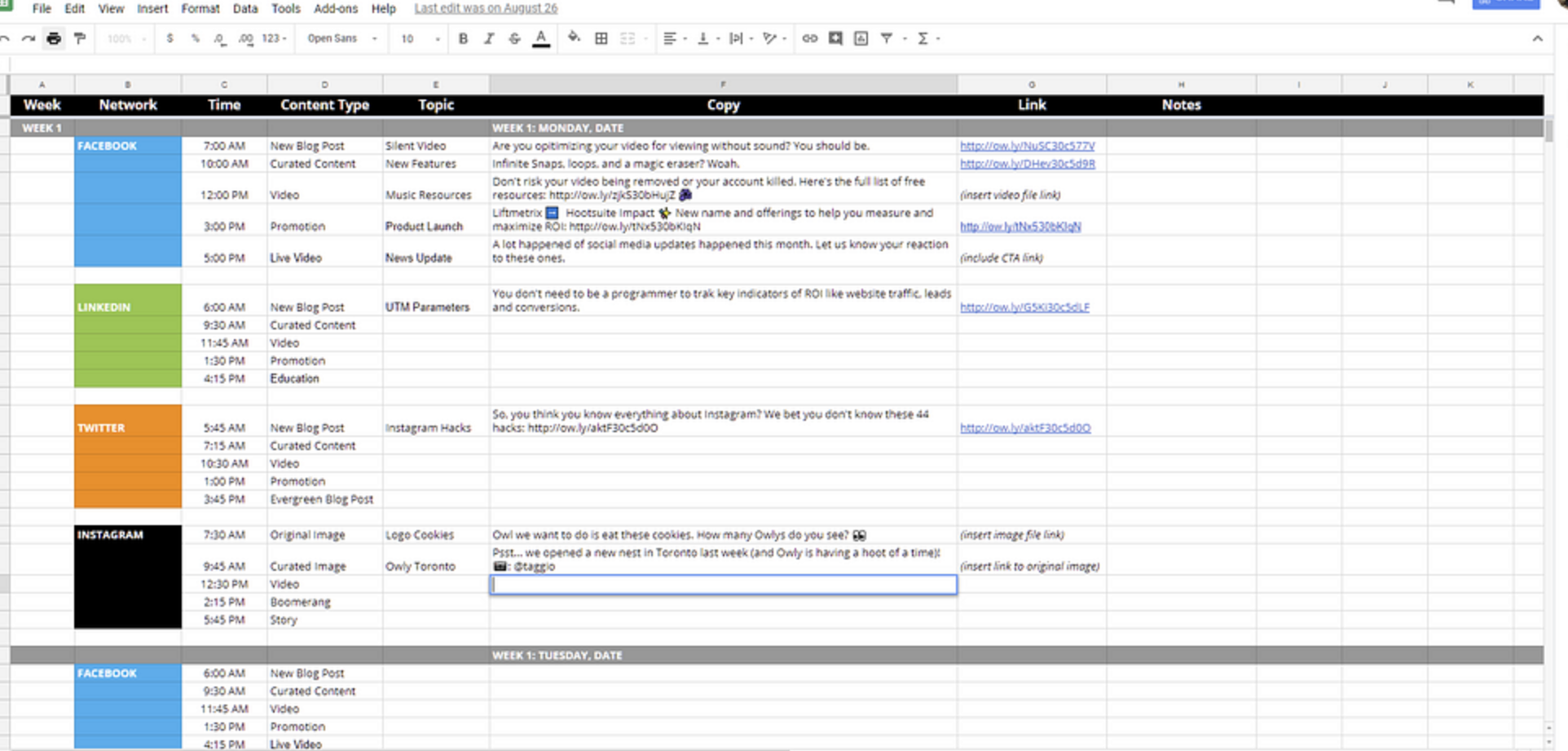
Task: Decrease decimal places icon
Action: (x=220, y=38)
